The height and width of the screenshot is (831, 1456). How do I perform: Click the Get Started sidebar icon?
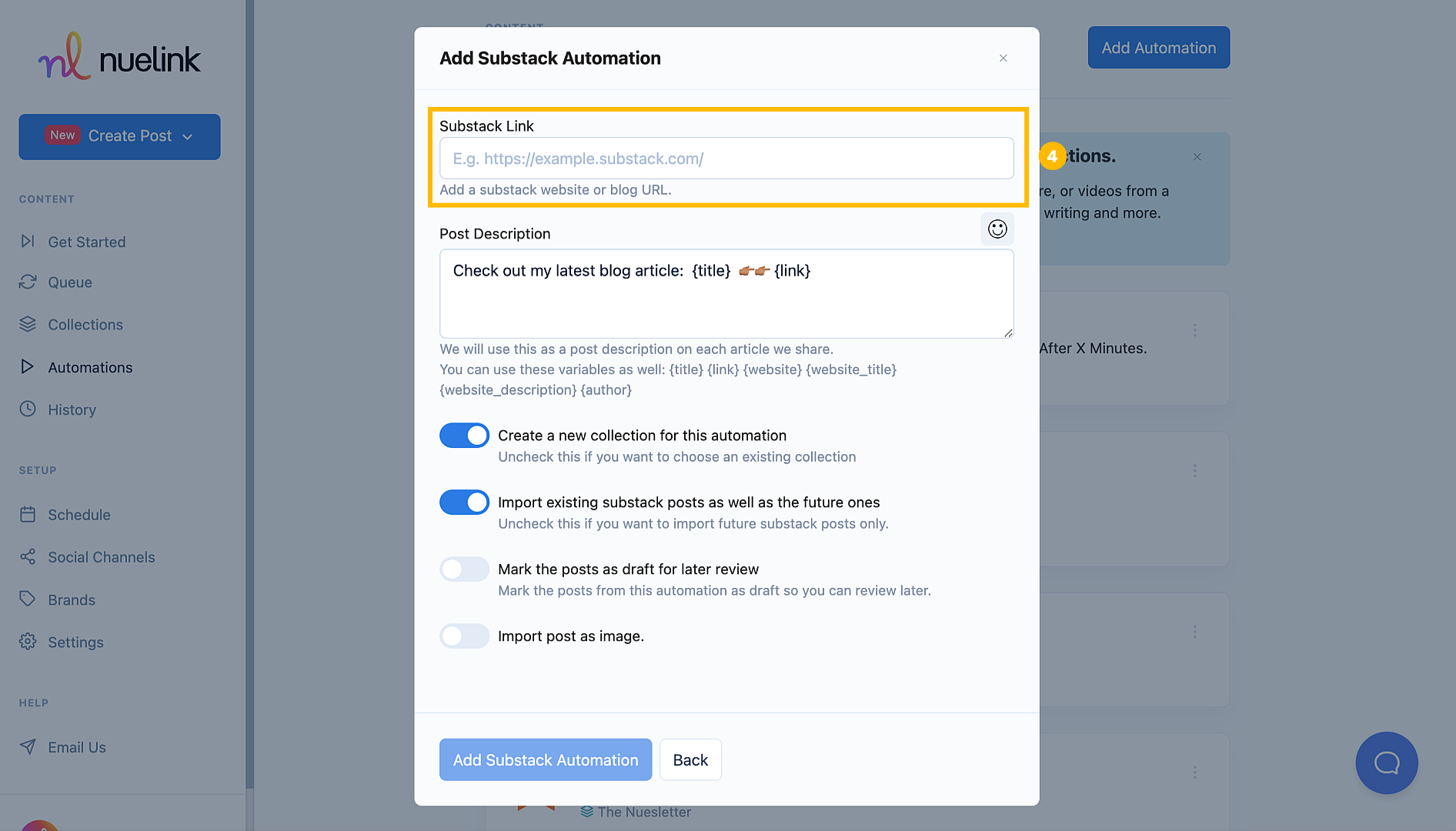28,242
